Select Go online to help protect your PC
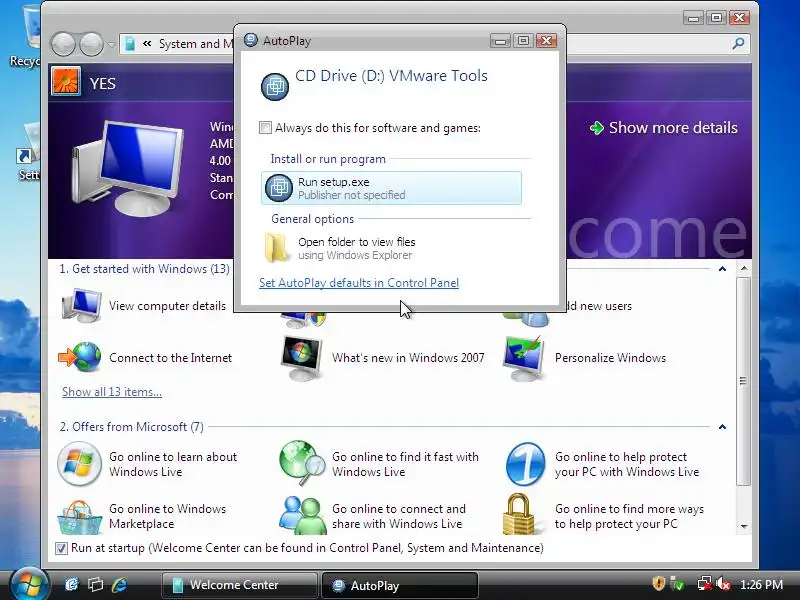800x600 pixels. click(627, 464)
